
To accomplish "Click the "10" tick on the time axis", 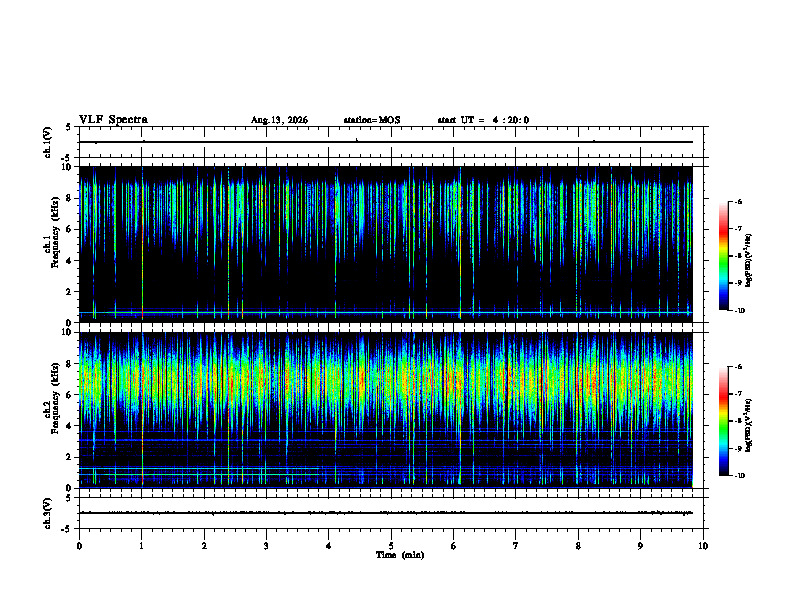I will click(703, 546).
